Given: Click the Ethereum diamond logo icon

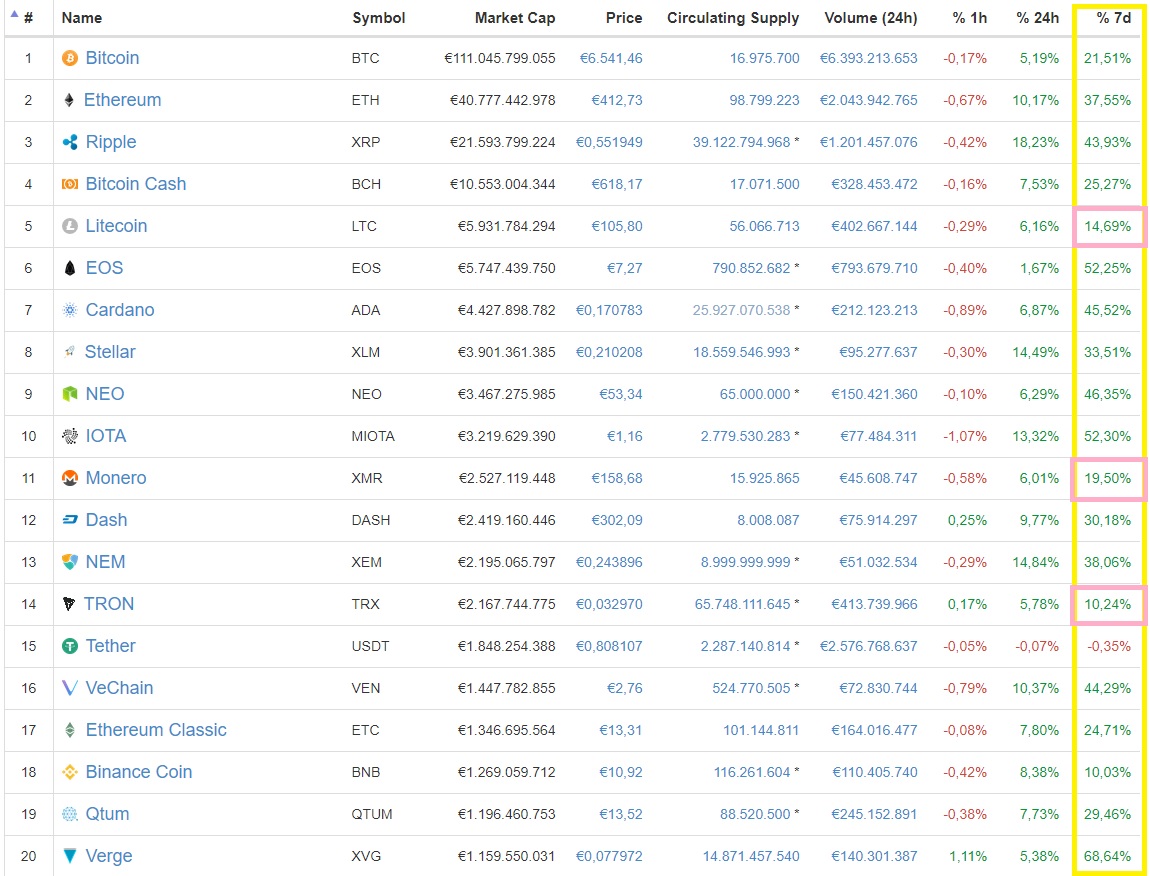Looking at the screenshot, I should (x=69, y=100).
